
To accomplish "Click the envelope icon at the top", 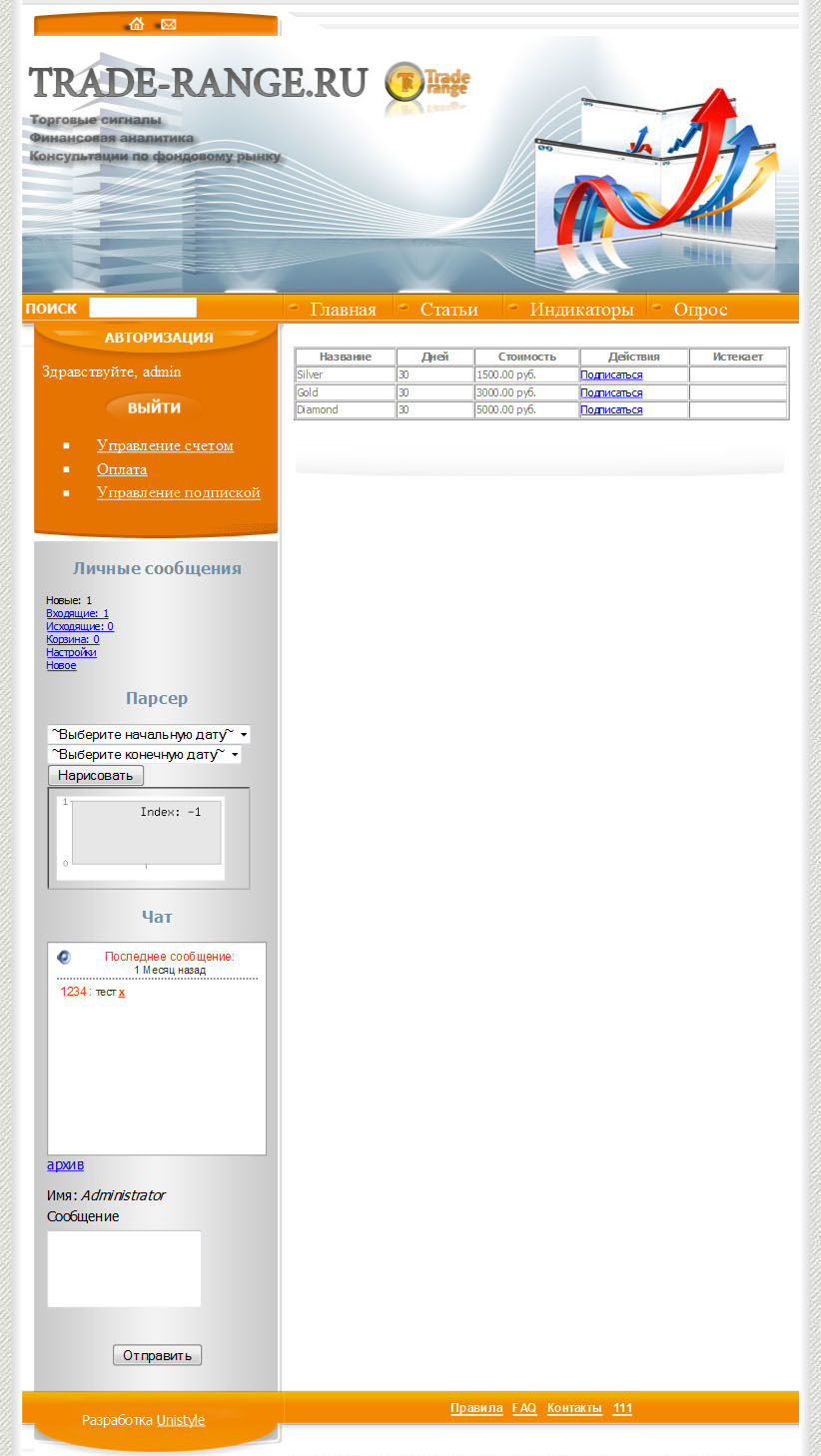I will click(x=168, y=24).
